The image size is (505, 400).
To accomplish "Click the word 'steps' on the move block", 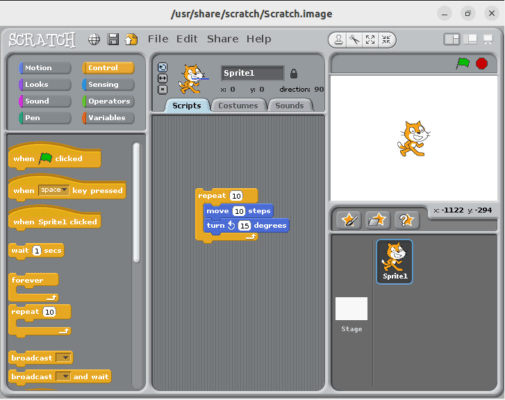I will pyautogui.click(x=259, y=211).
